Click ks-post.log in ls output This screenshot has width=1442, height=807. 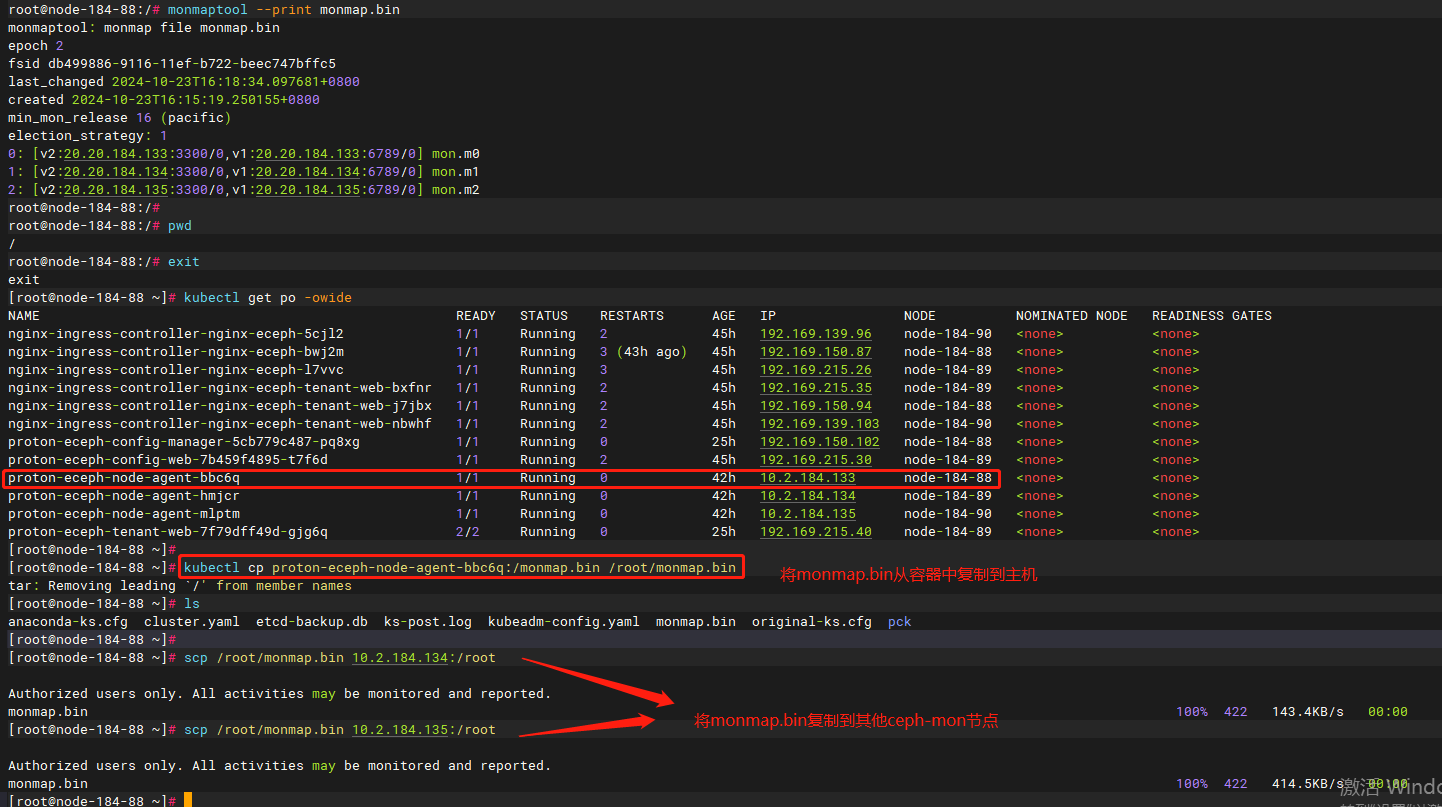(428, 622)
